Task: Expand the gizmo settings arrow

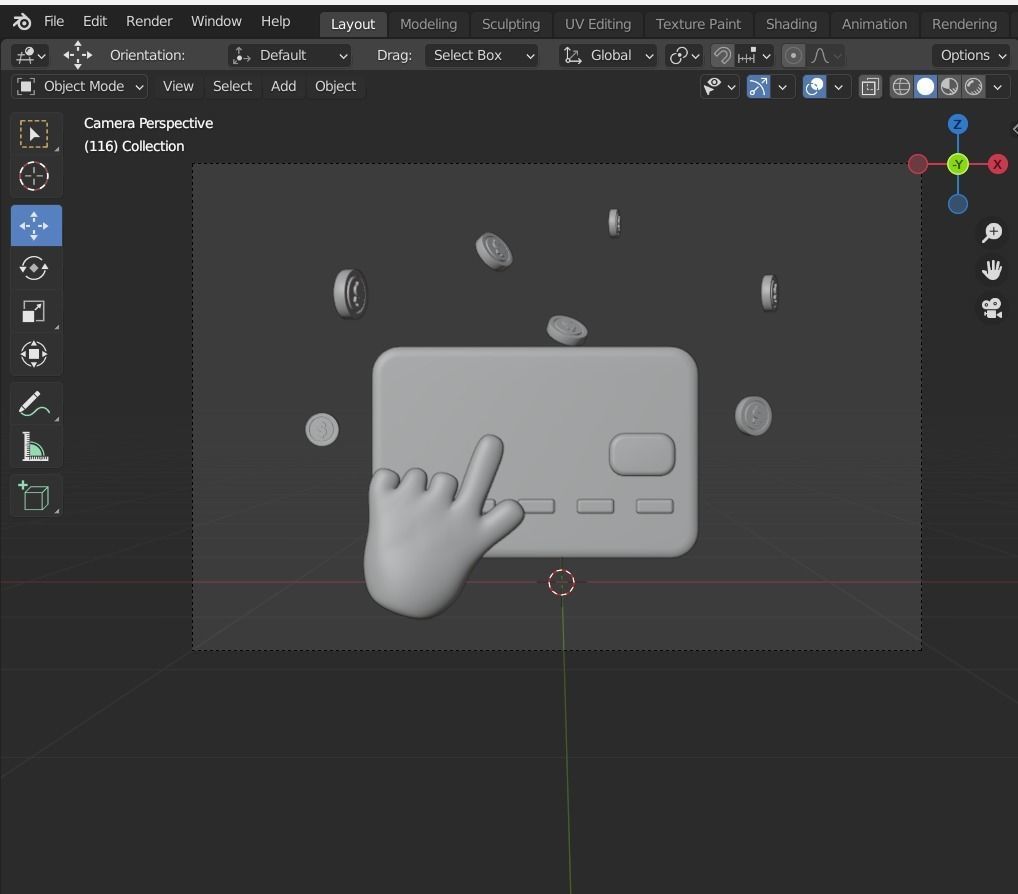Action: (x=782, y=86)
